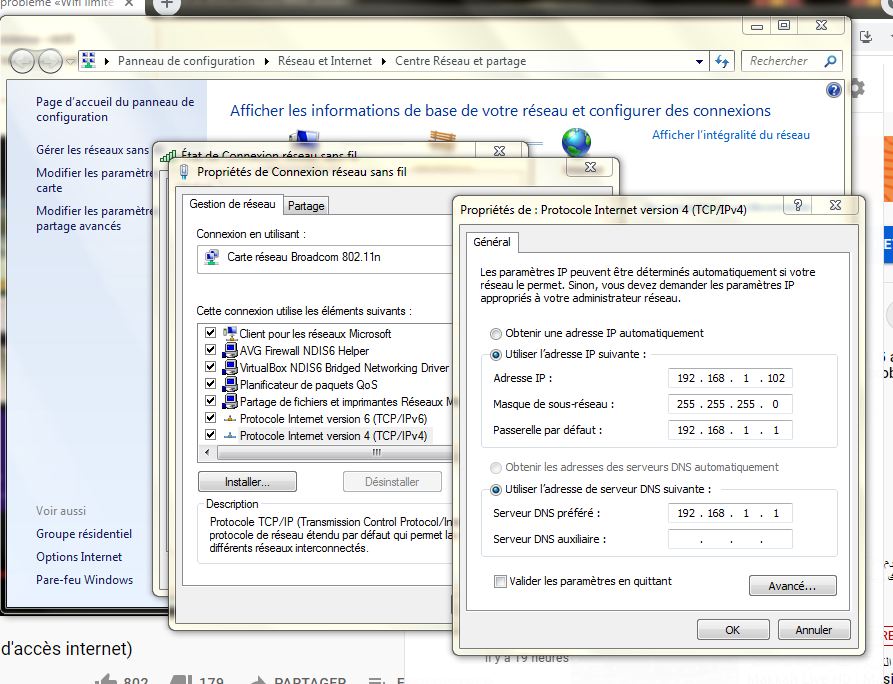893x684 pixels.
Task: Click the Serveur DNS auxiliaire input field
Action: pyautogui.click(x=730, y=540)
